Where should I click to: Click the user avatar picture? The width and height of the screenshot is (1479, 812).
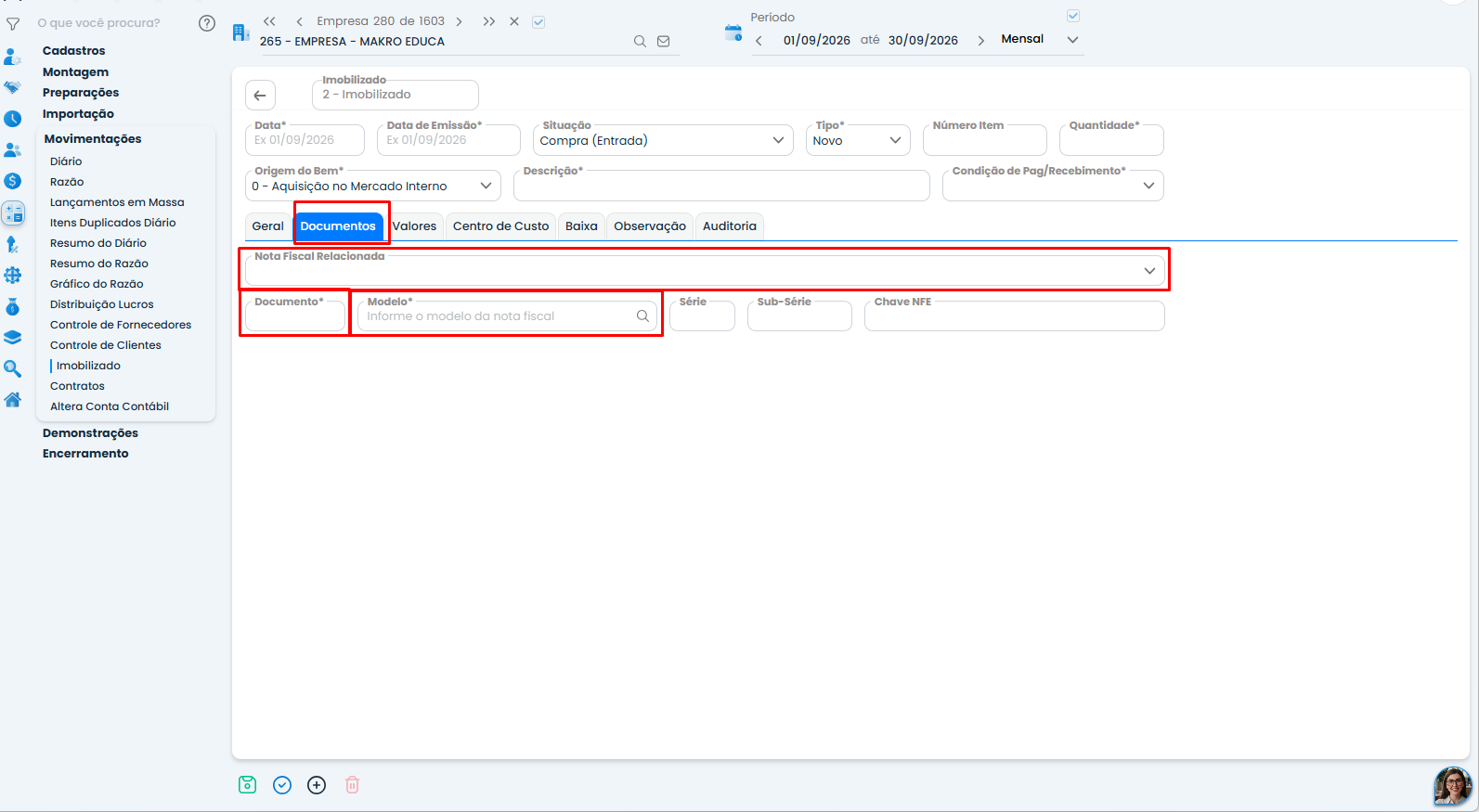1452,786
